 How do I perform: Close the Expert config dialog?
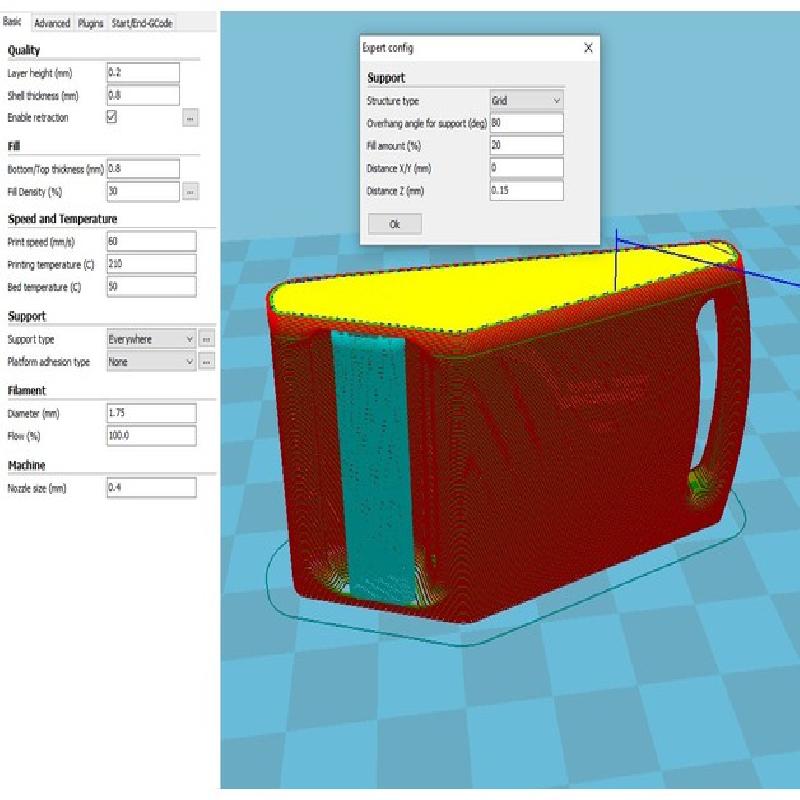588,48
